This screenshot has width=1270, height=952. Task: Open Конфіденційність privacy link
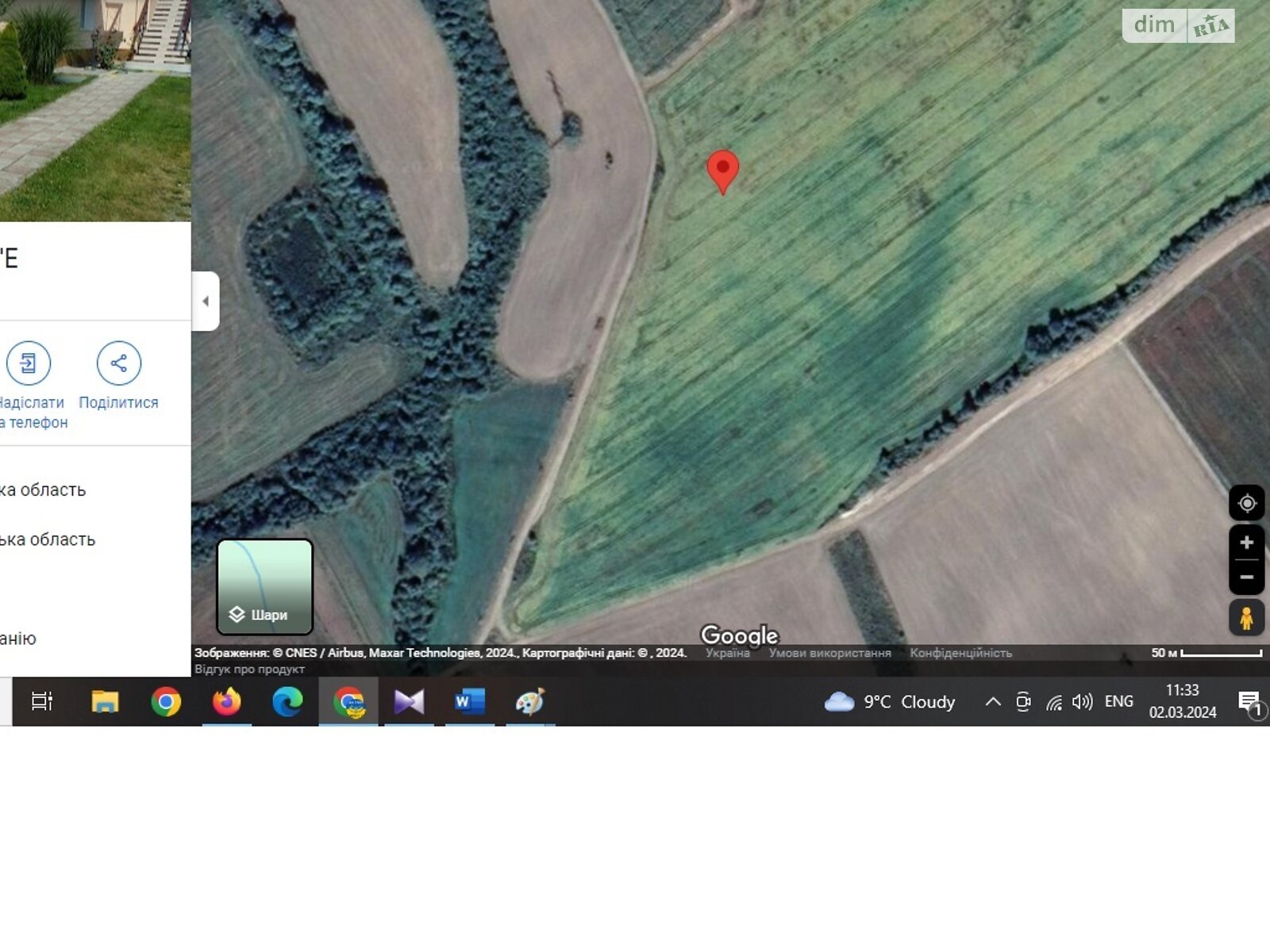(x=960, y=653)
